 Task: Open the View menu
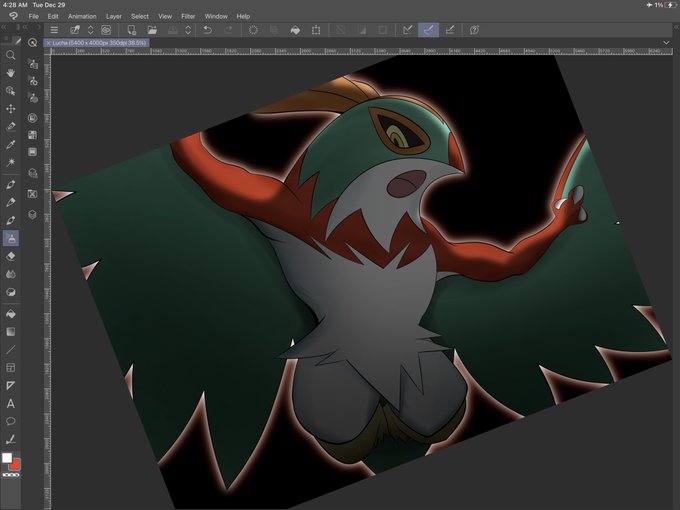(165, 16)
